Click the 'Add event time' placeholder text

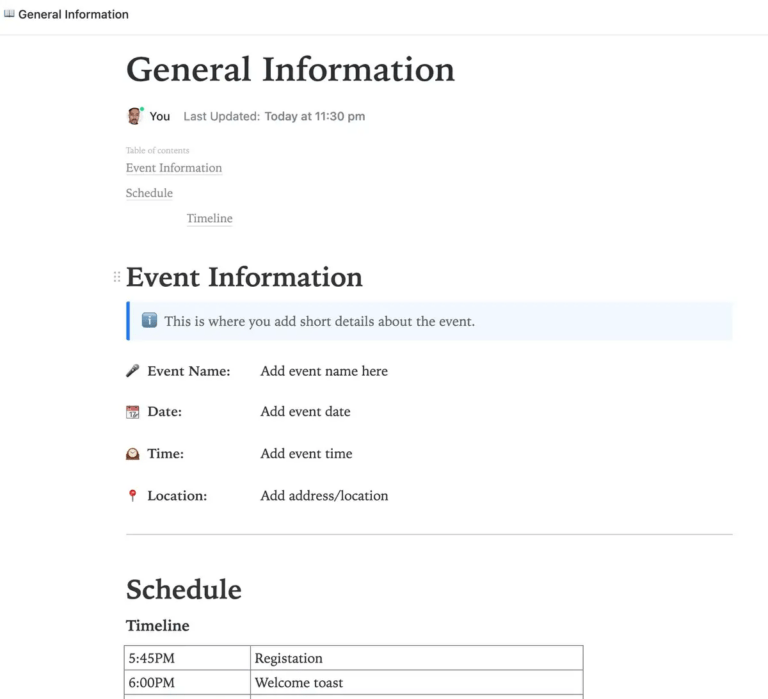[306, 454]
